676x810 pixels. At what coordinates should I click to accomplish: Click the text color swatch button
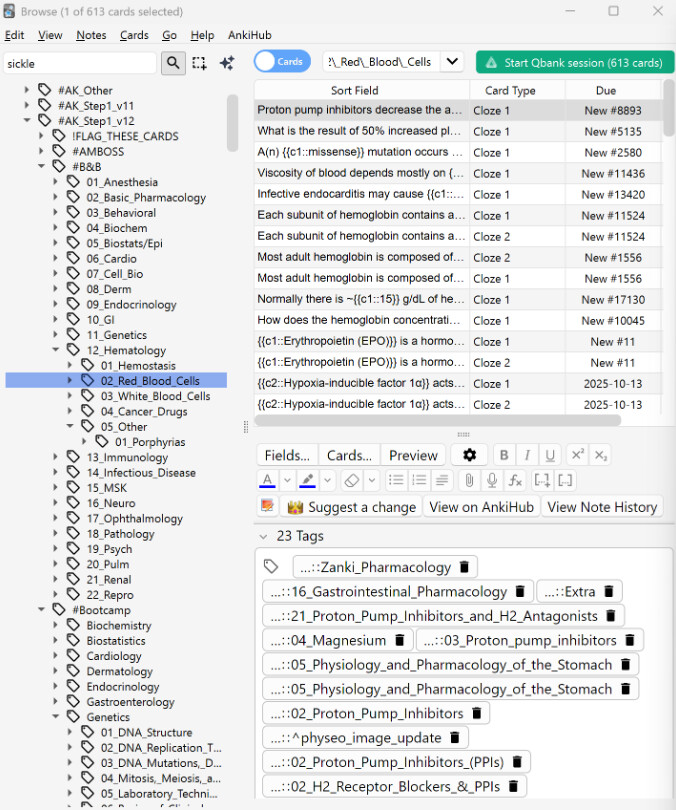tap(267, 481)
